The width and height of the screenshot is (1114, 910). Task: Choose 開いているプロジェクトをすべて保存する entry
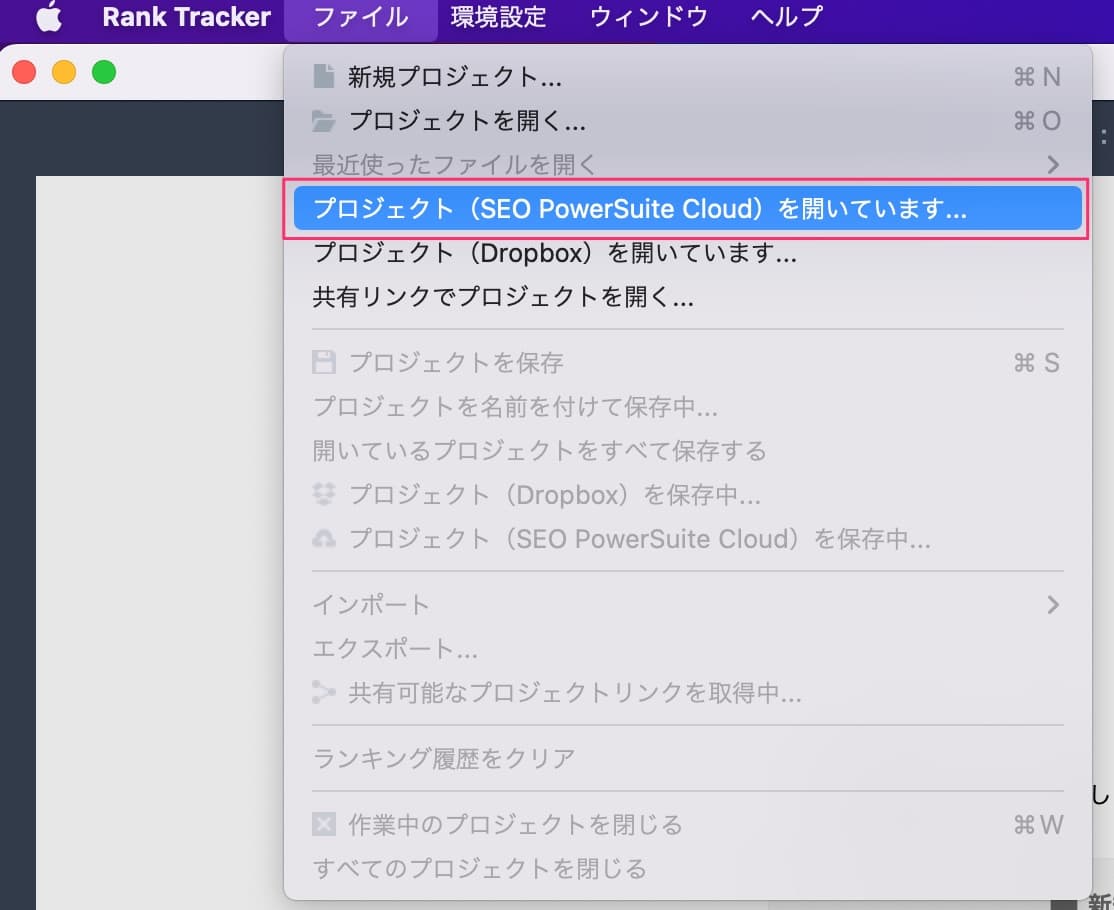[x=687, y=450]
